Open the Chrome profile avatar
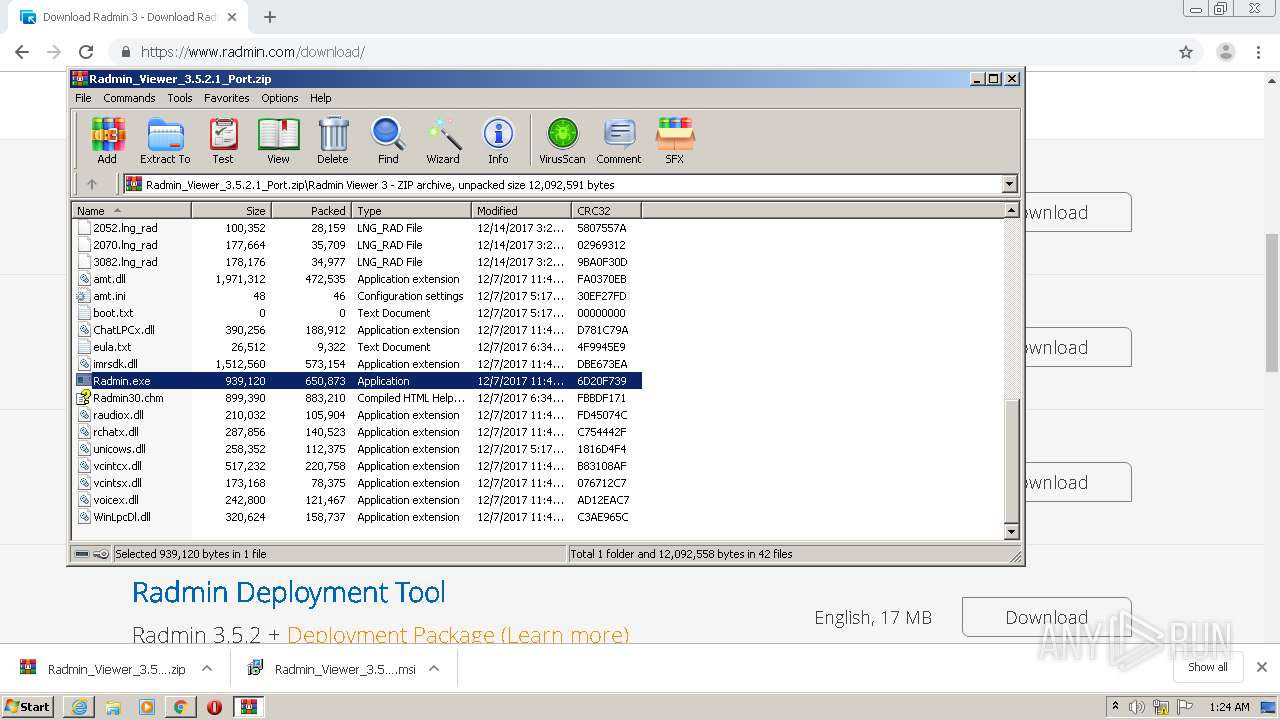 pos(1225,52)
